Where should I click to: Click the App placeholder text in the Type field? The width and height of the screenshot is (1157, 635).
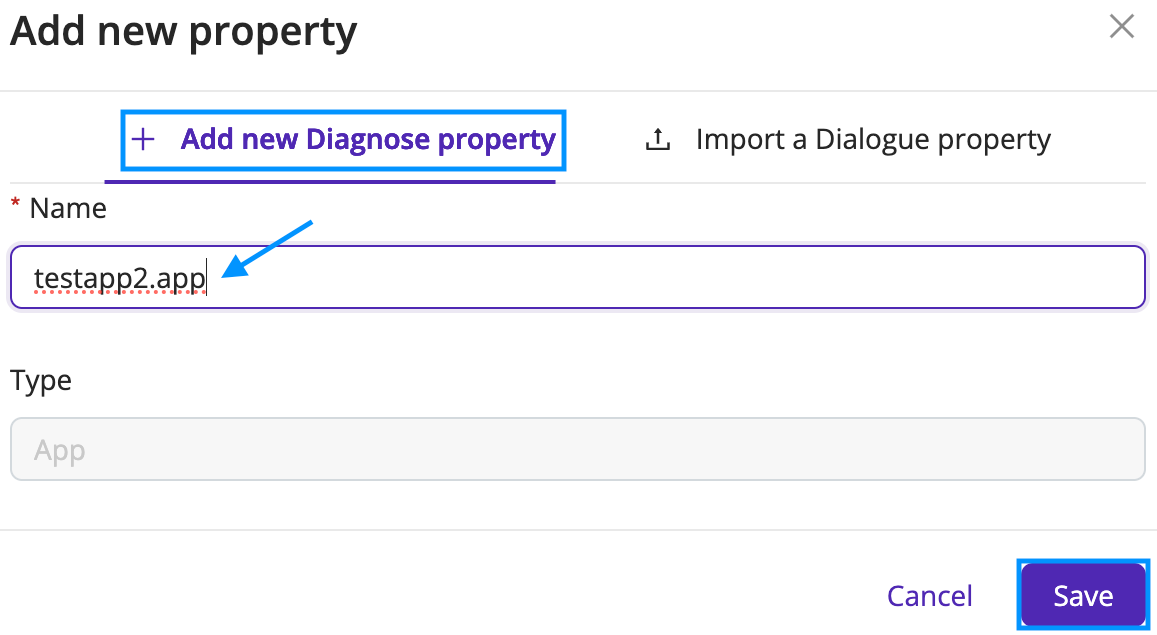point(60,451)
